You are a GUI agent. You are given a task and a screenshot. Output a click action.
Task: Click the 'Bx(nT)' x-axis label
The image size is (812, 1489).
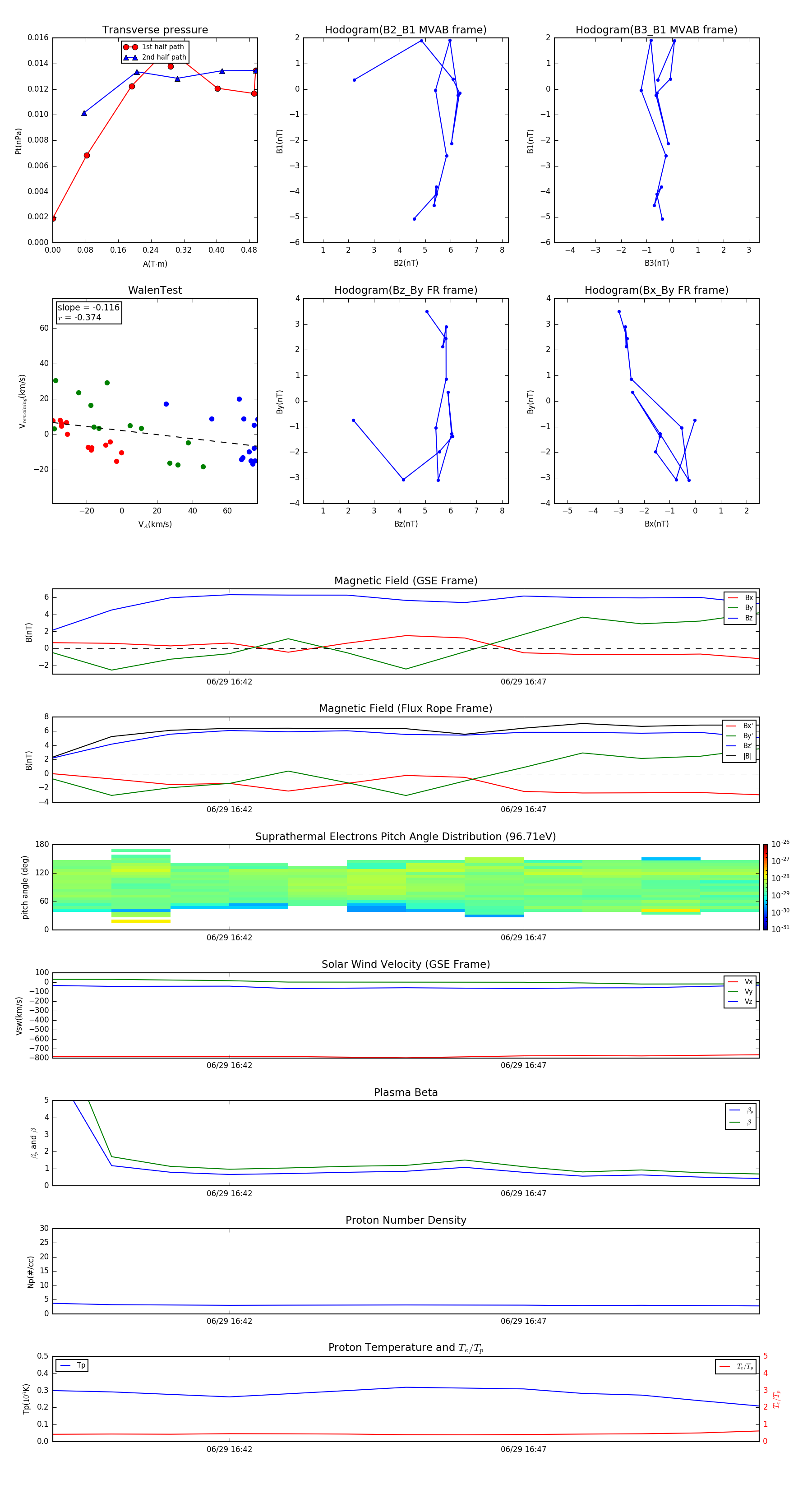pyautogui.click(x=656, y=524)
